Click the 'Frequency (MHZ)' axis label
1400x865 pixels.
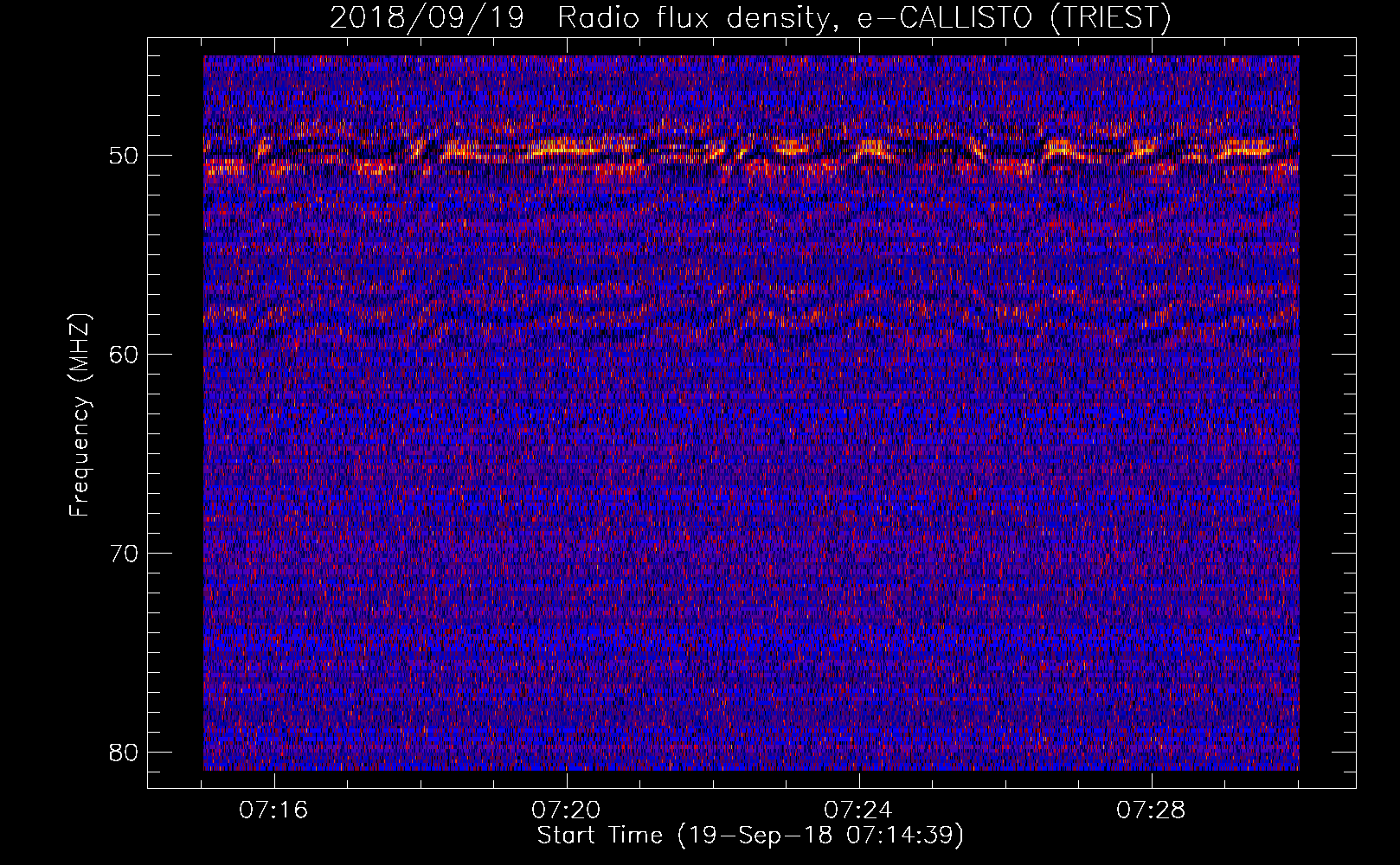point(80,415)
